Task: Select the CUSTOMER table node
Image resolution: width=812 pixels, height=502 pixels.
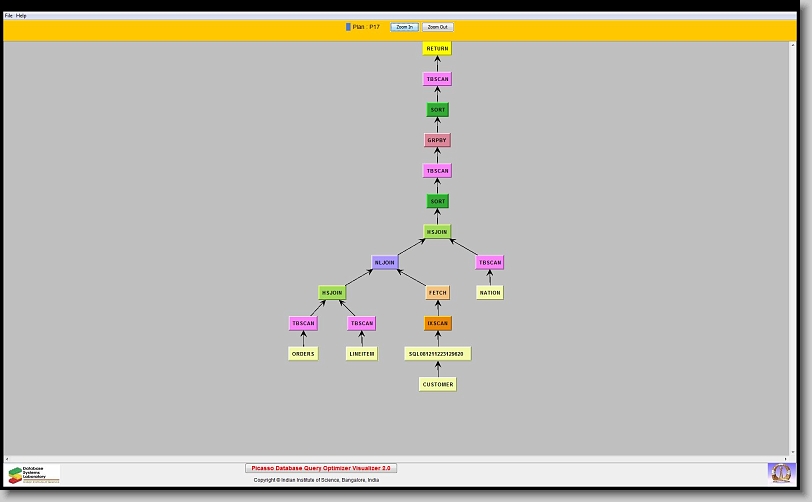Action: coord(437,384)
